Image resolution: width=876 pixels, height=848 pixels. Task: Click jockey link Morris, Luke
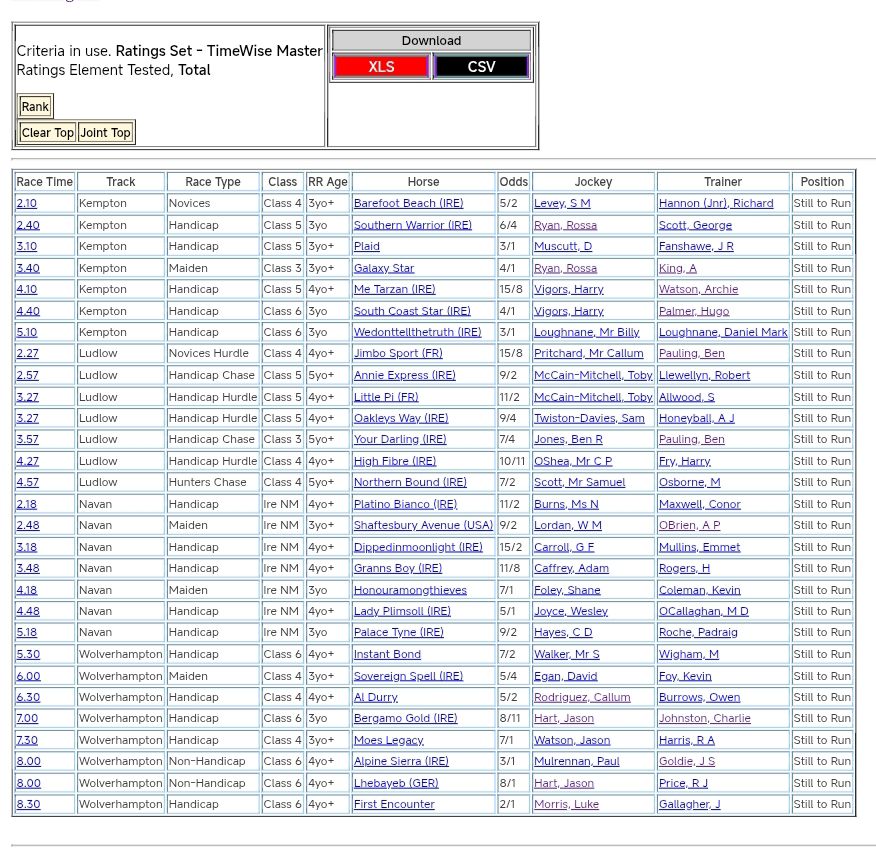566,804
